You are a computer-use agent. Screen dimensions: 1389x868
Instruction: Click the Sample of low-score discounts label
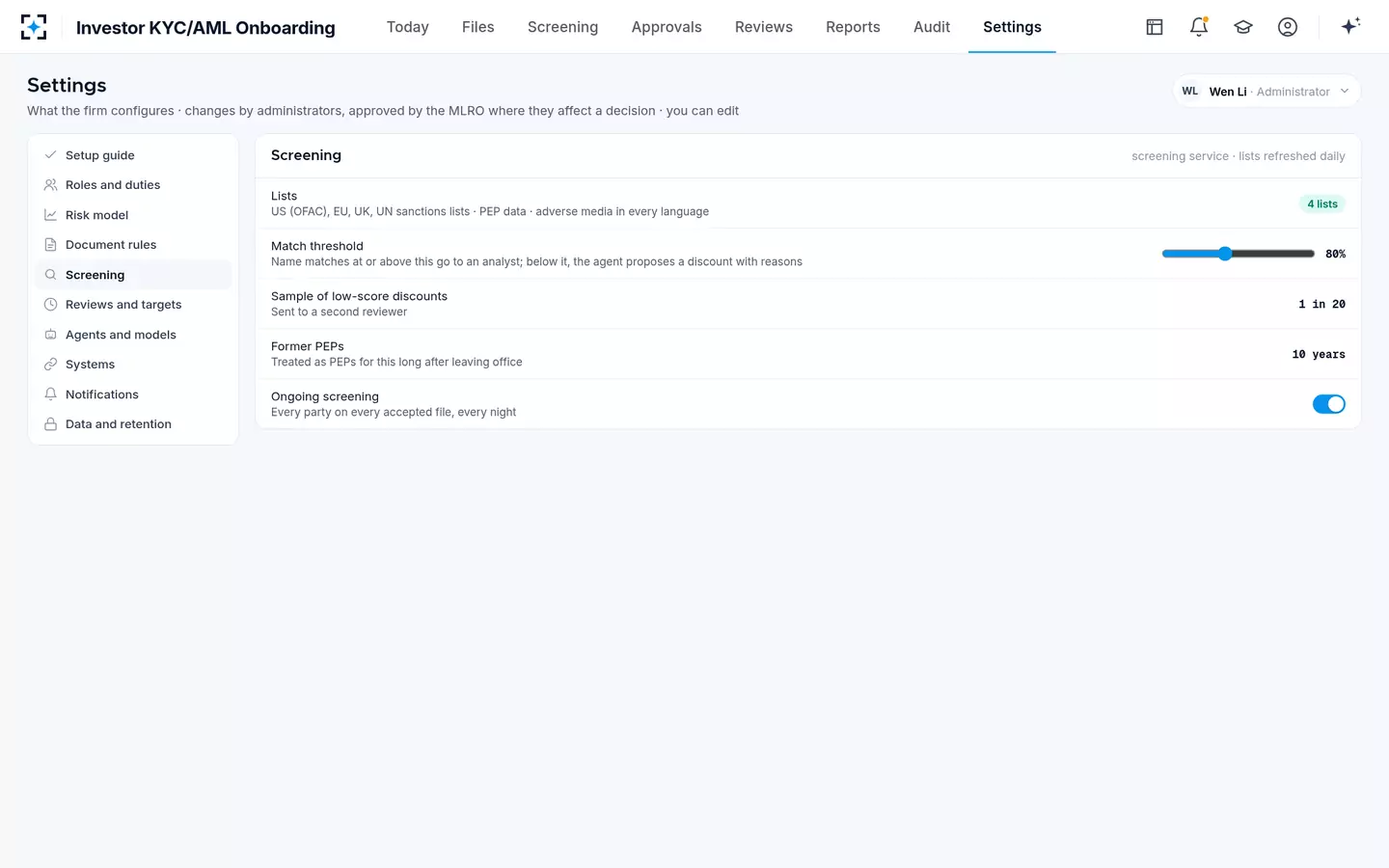pyautogui.click(x=359, y=296)
